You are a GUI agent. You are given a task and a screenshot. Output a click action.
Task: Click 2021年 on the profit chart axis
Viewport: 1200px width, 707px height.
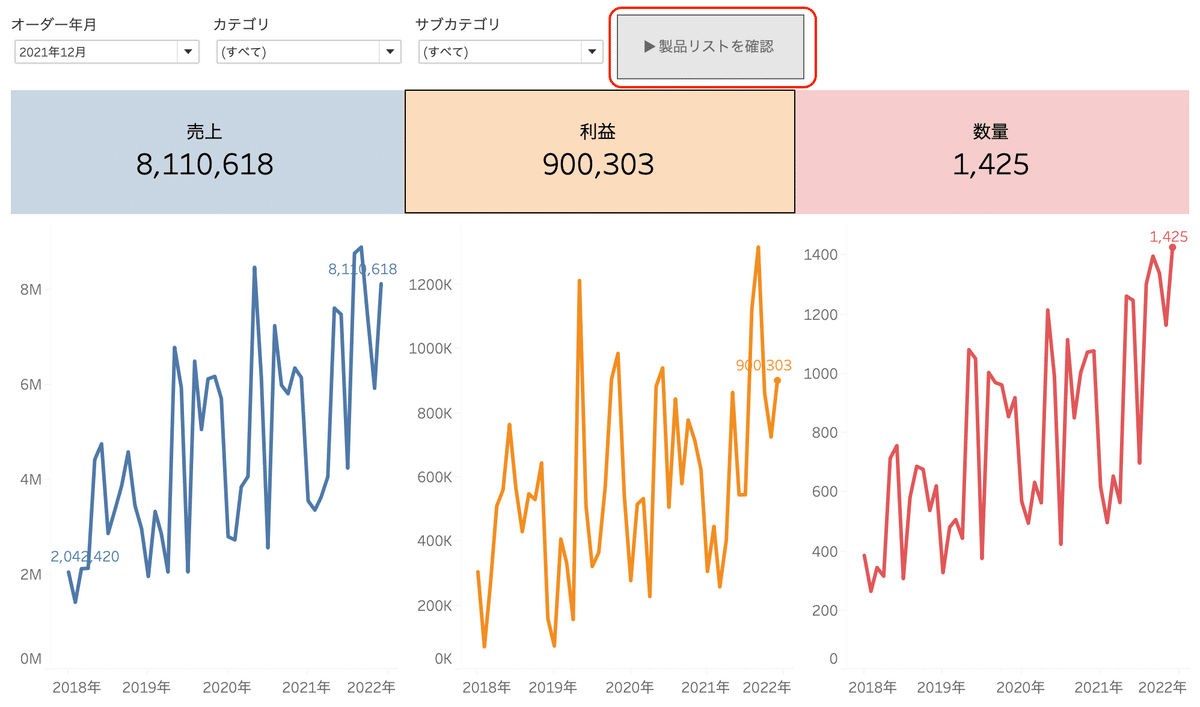pyautogui.click(x=706, y=688)
